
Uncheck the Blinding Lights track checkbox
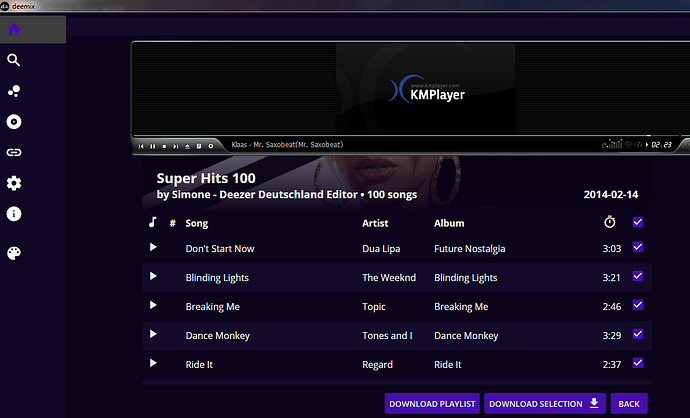pyautogui.click(x=638, y=277)
